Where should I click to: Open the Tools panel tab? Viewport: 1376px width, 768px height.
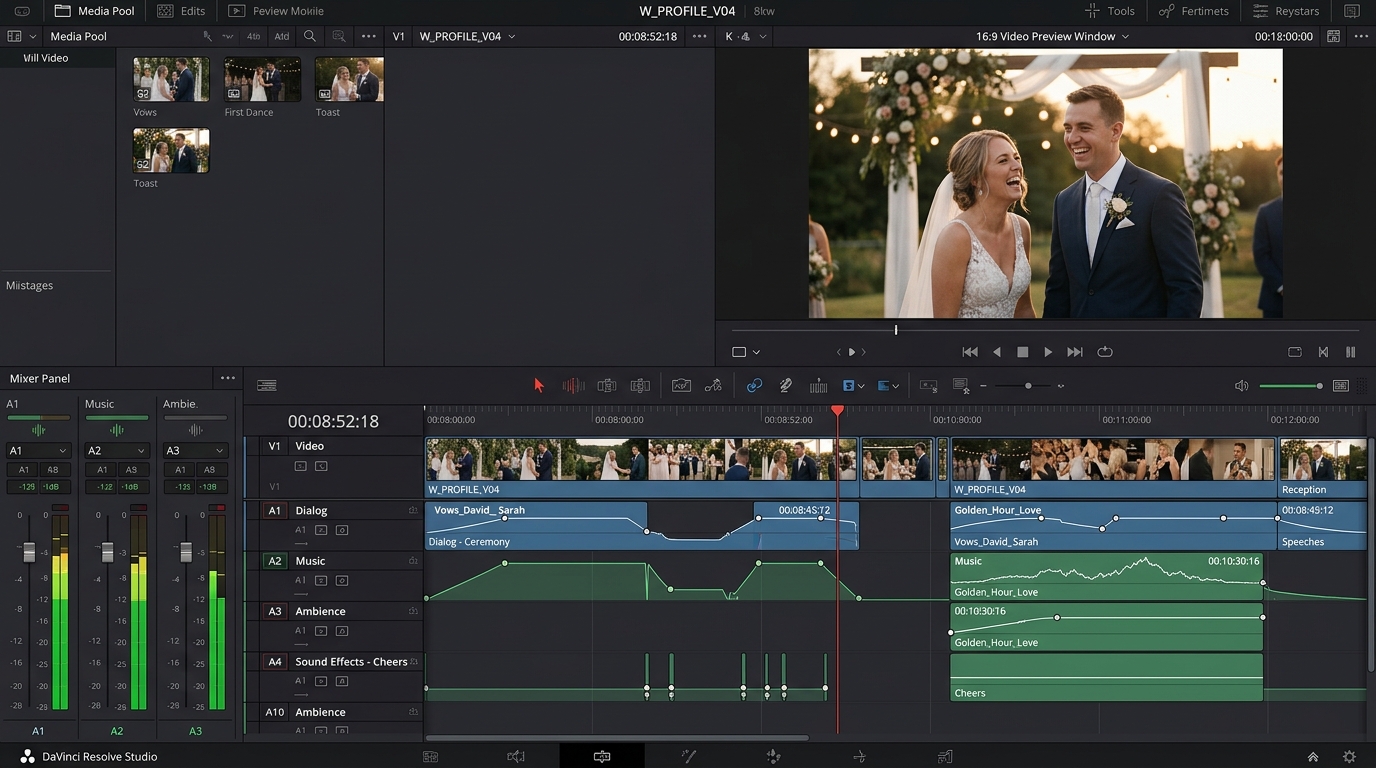coord(1110,11)
